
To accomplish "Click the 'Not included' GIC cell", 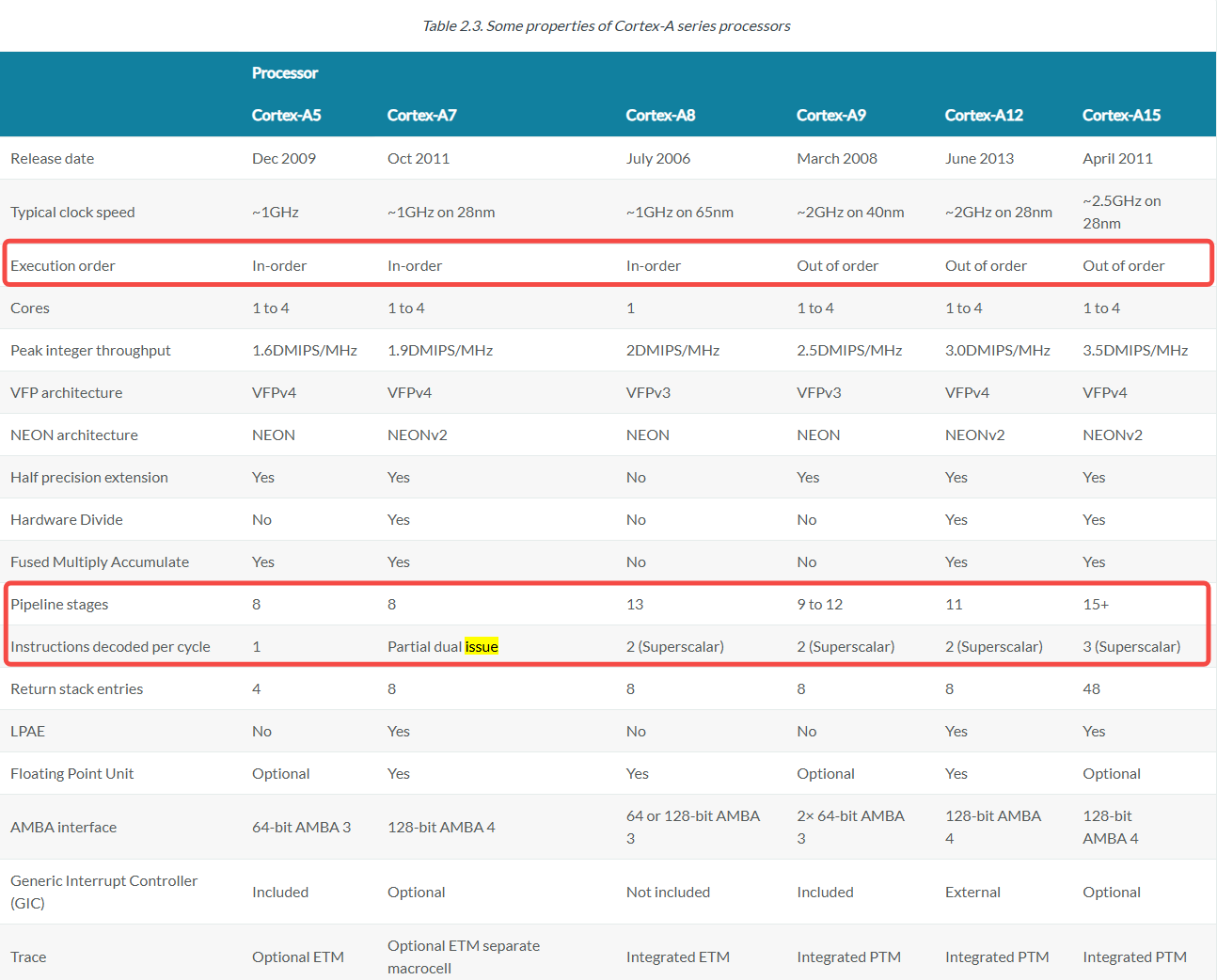I will pyautogui.click(x=668, y=893).
